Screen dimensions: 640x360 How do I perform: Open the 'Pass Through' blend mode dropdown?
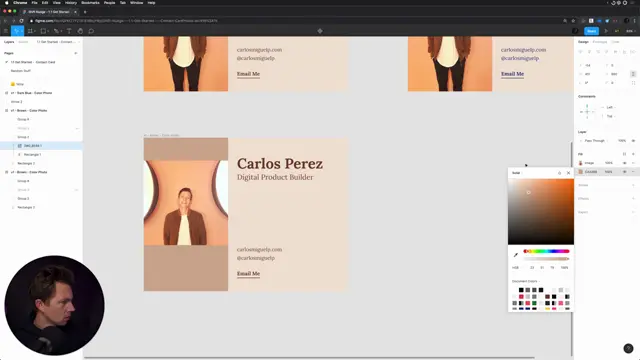point(594,141)
